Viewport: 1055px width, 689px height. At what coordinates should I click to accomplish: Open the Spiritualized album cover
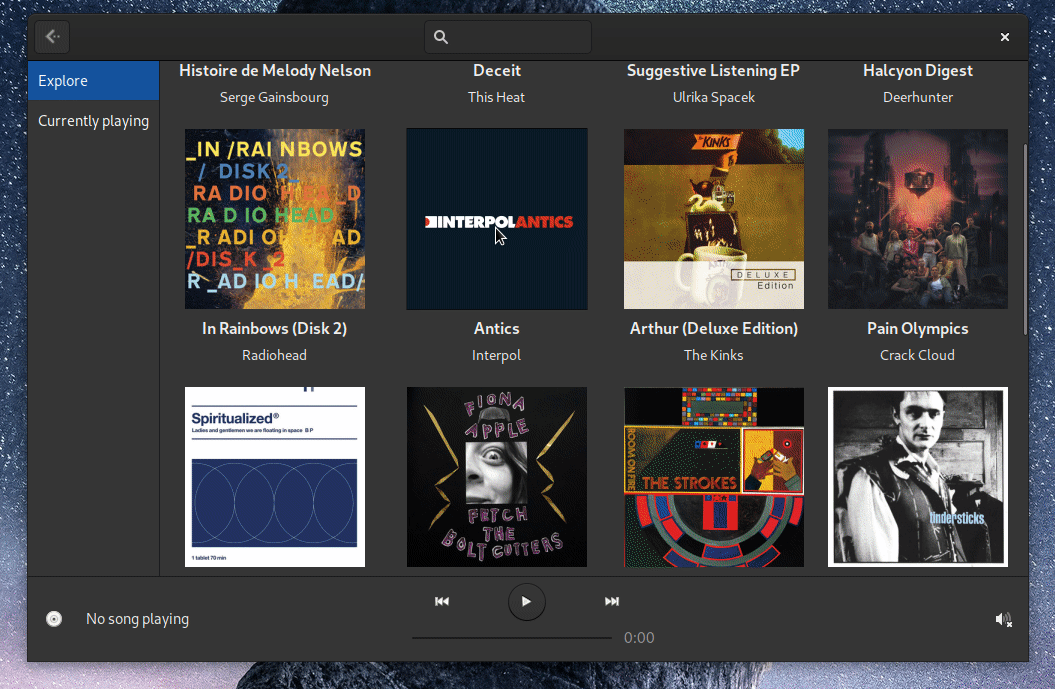275,477
